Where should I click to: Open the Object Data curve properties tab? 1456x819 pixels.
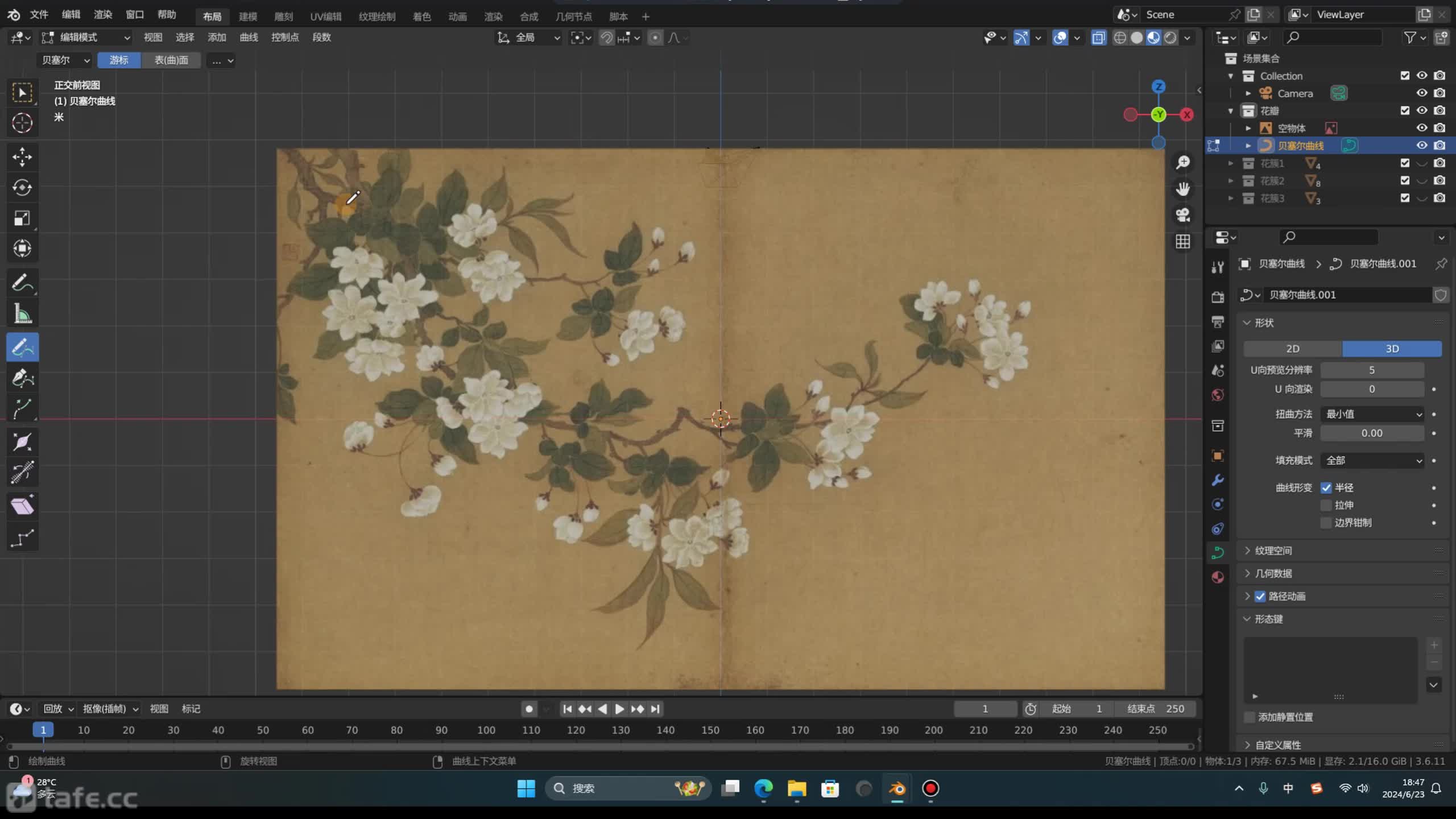(x=1218, y=552)
